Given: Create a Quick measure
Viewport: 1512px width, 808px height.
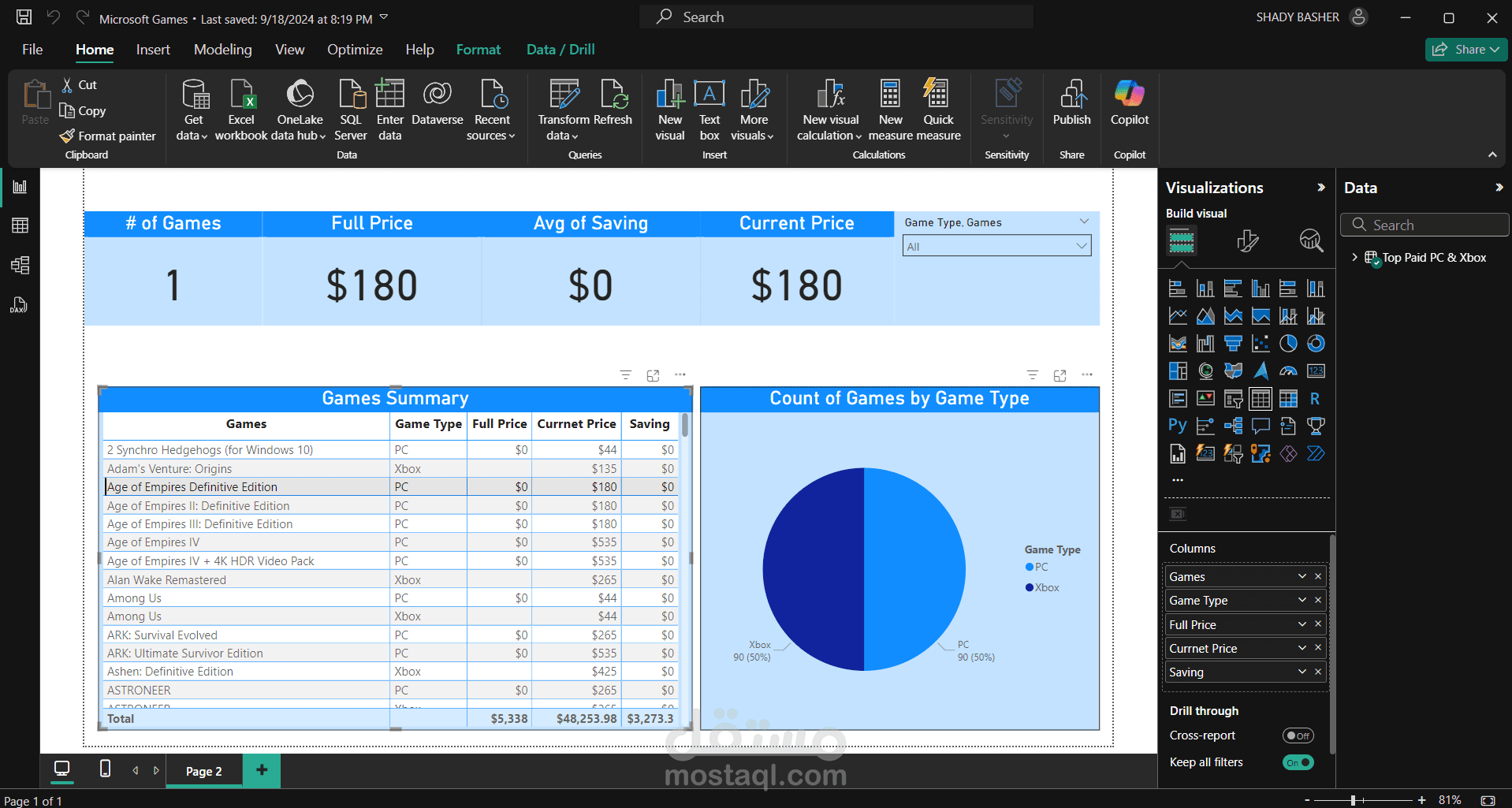Looking at the screenshot, I should [x=938, y=110].
